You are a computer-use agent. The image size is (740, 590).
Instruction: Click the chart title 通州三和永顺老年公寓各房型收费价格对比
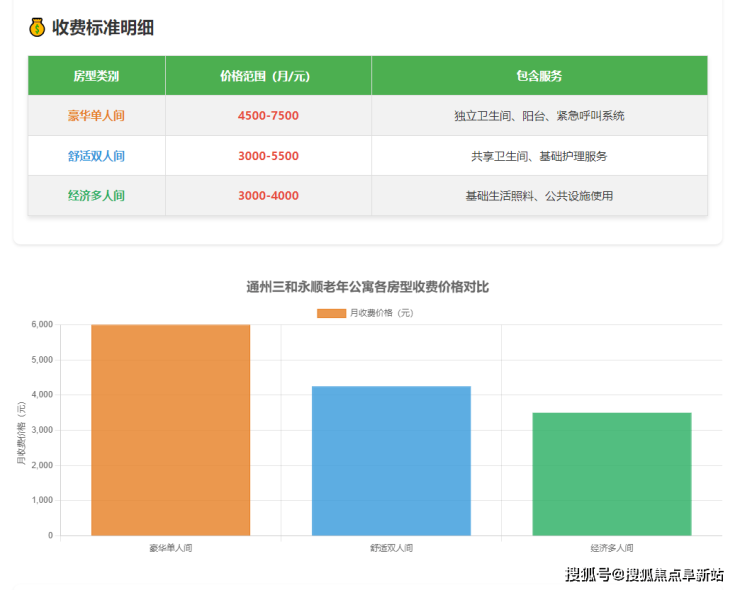pyautogui.click(x=368, y=287)
